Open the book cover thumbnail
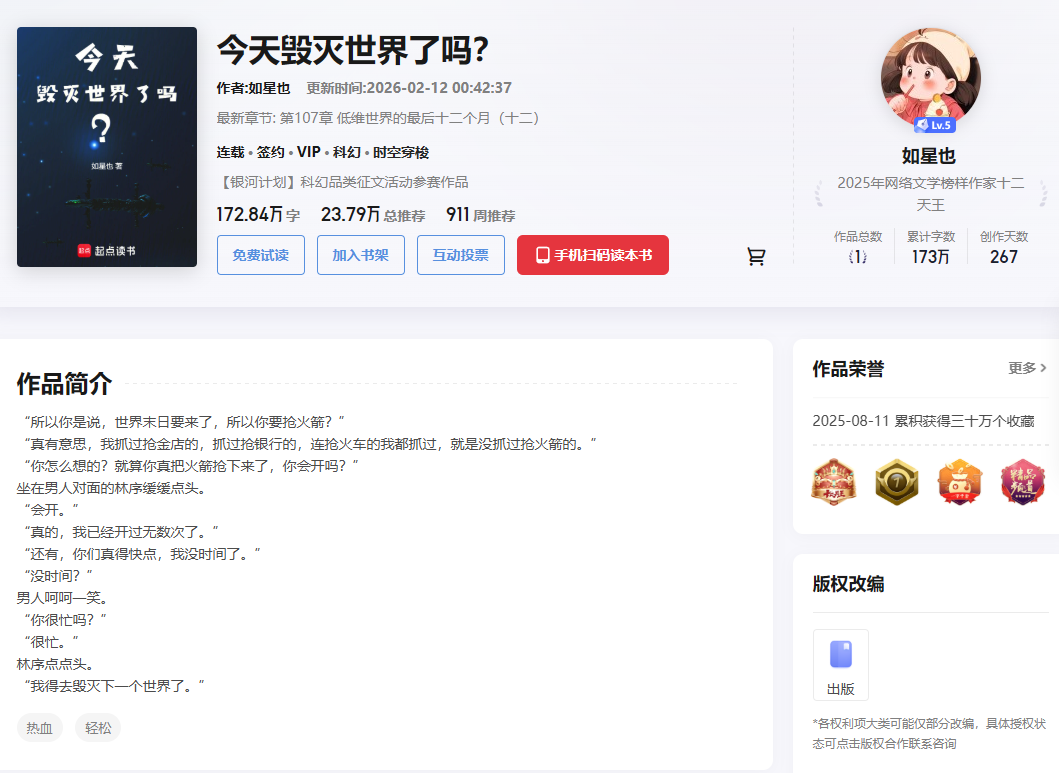Screen dimensions: 1059x773 107,147
